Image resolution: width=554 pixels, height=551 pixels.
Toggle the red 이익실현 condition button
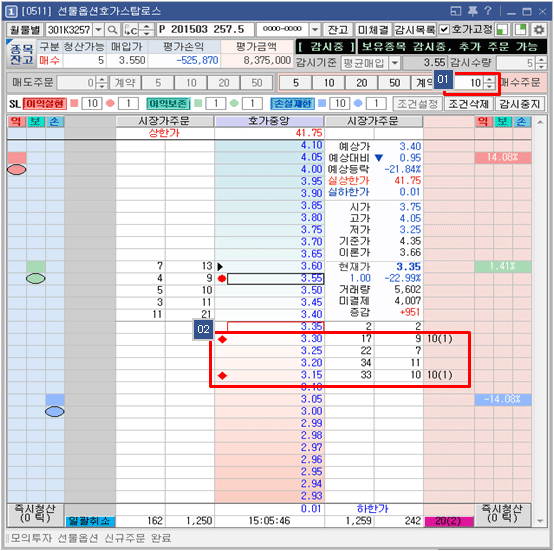45,103
